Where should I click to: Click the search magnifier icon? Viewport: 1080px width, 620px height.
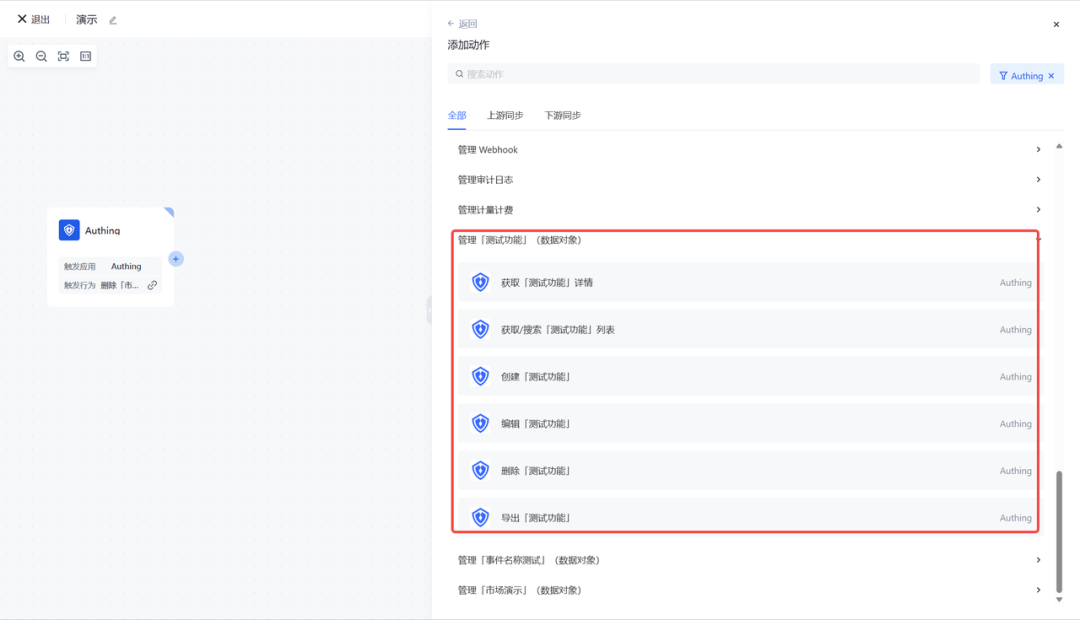(x=459, y=74)
